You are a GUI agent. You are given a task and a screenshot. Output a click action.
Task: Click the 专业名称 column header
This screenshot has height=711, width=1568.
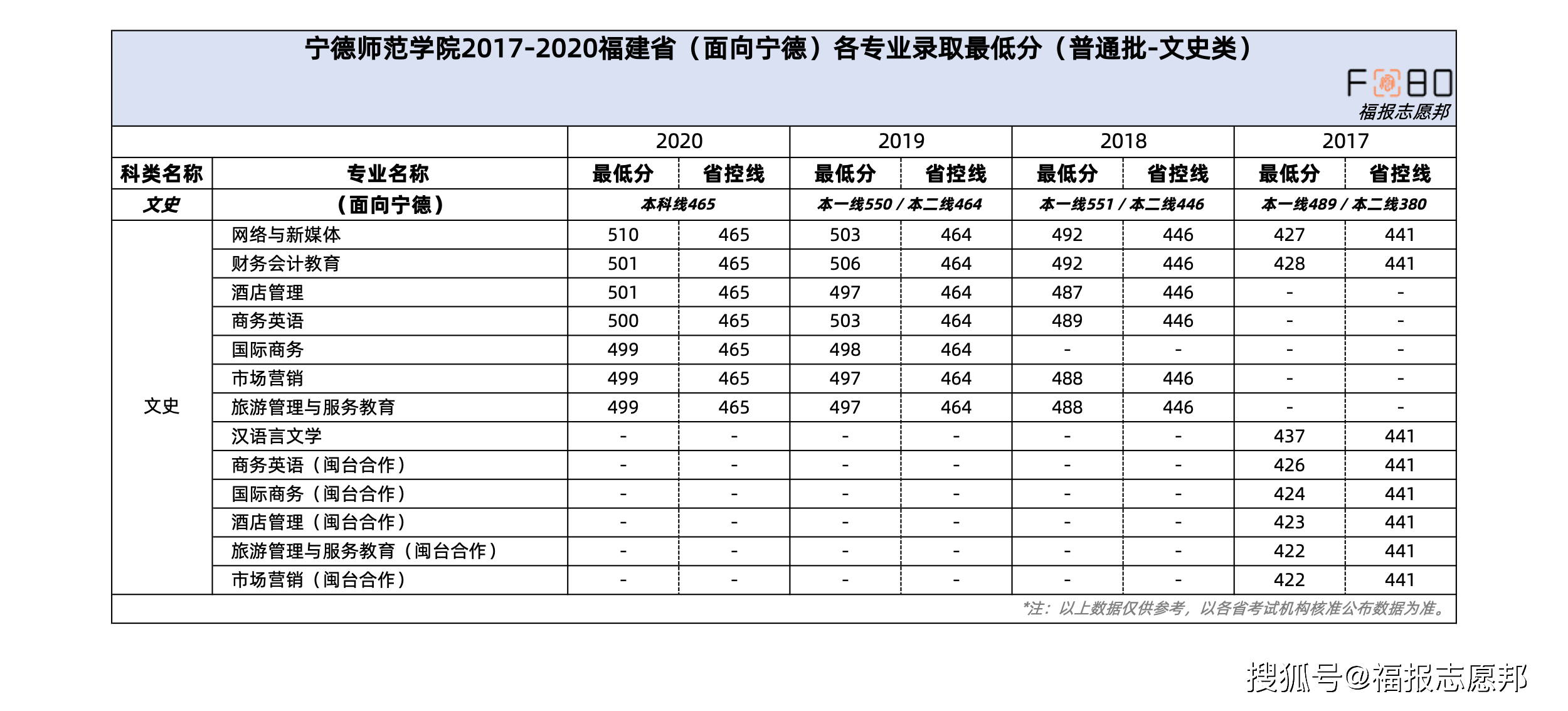tap(388, 174)
